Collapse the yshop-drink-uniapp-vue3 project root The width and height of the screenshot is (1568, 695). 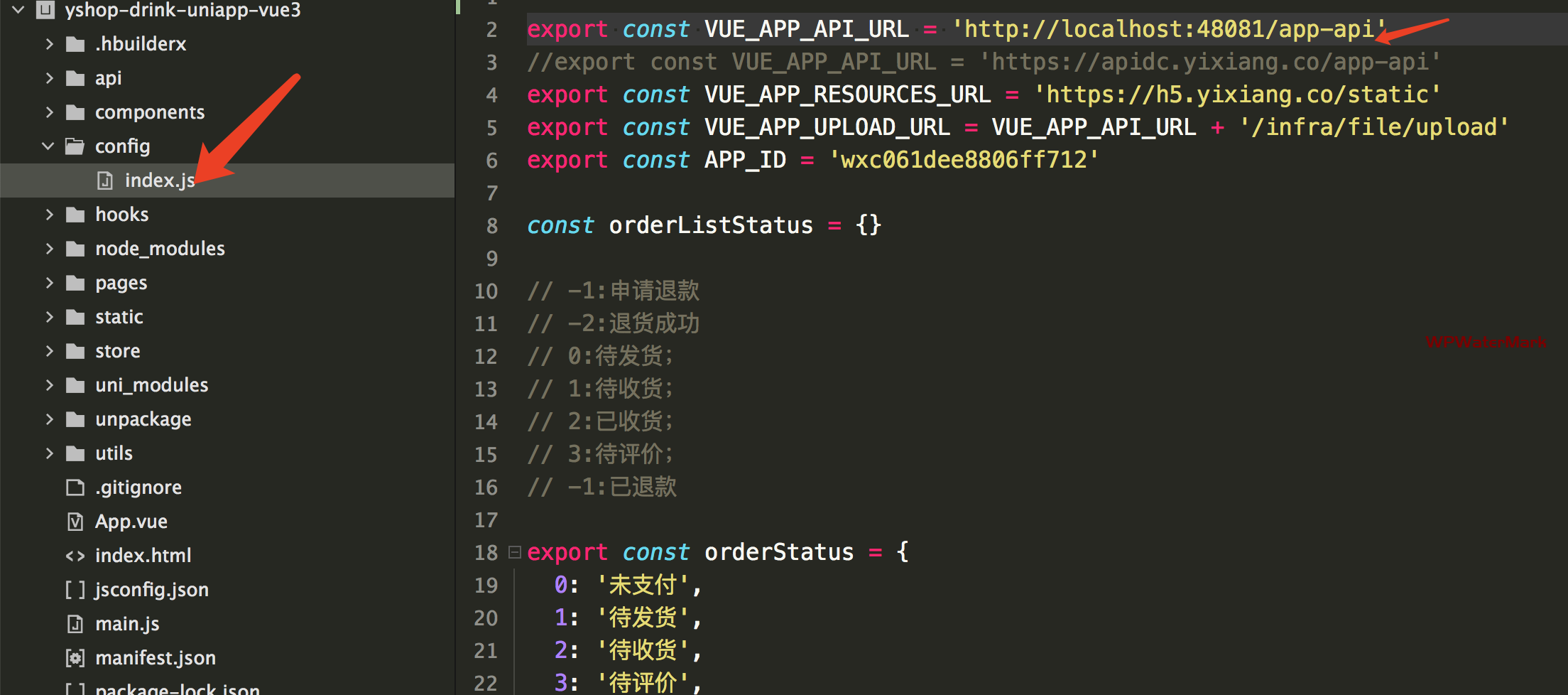coord(19,10)
